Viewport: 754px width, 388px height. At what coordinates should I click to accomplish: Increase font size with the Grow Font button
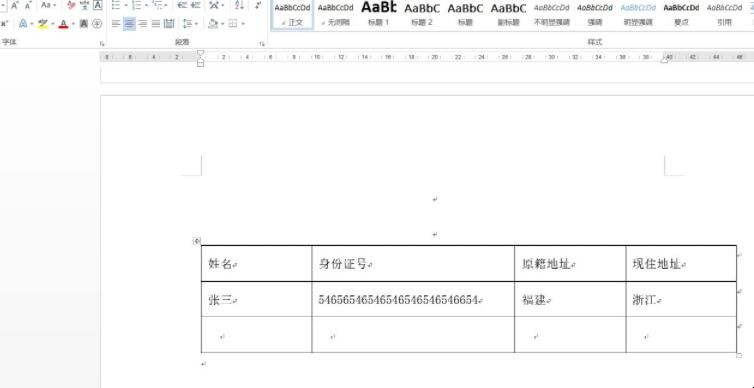[14, 6]
